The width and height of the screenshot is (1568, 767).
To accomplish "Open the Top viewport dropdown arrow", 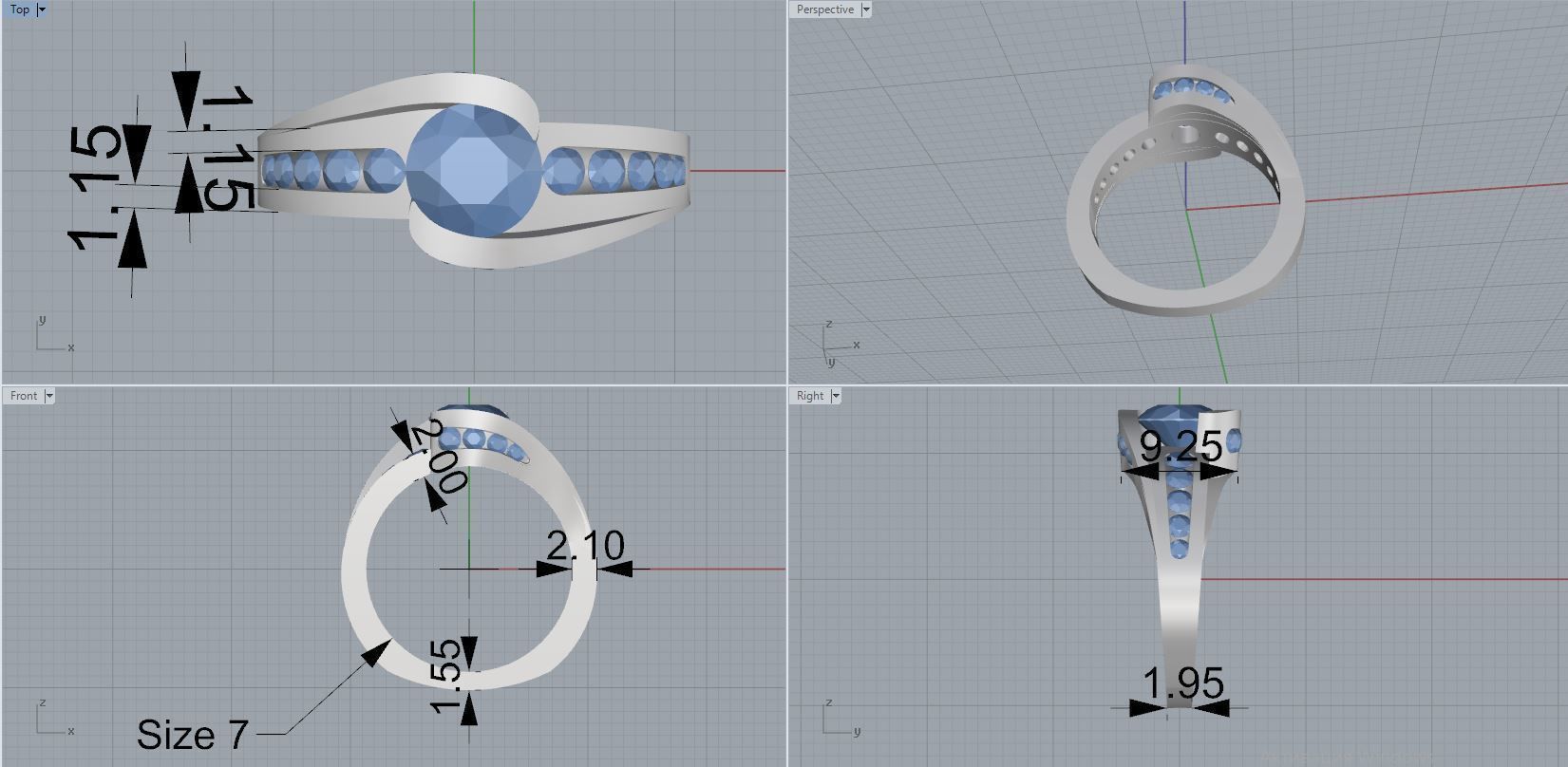I will coord(42,9).
